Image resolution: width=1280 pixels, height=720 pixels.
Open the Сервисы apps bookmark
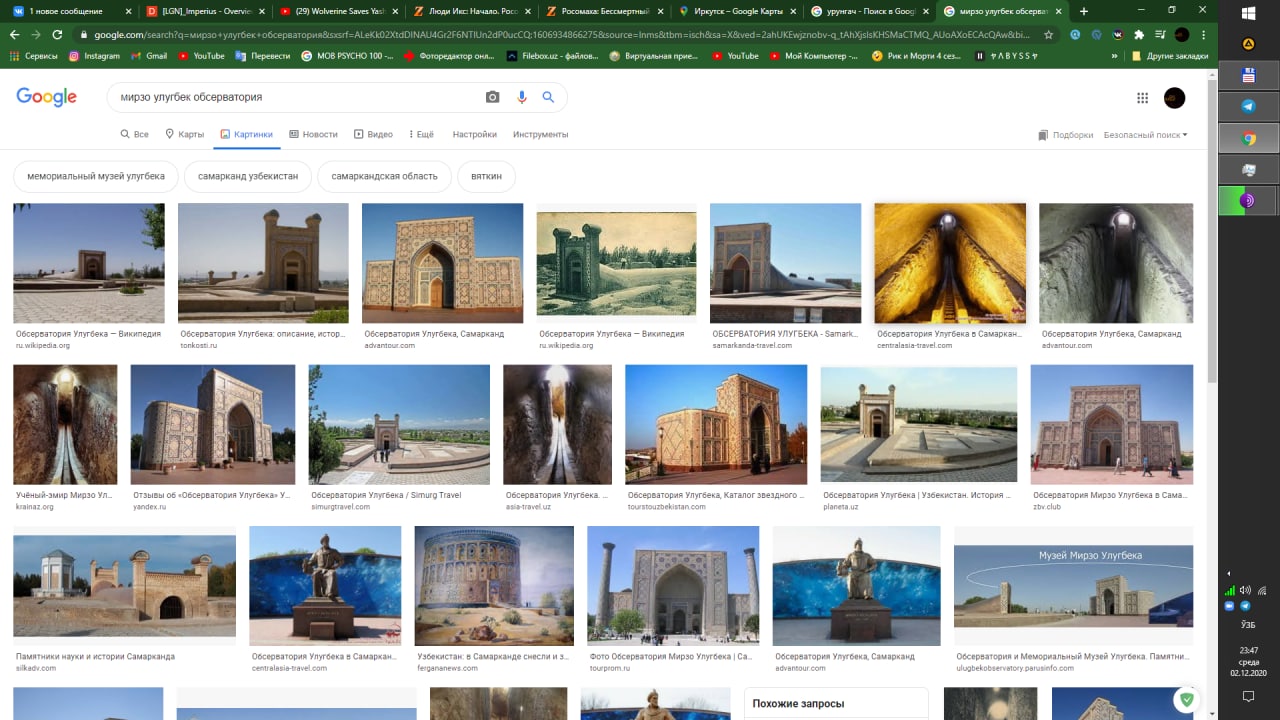click(35, 56)
